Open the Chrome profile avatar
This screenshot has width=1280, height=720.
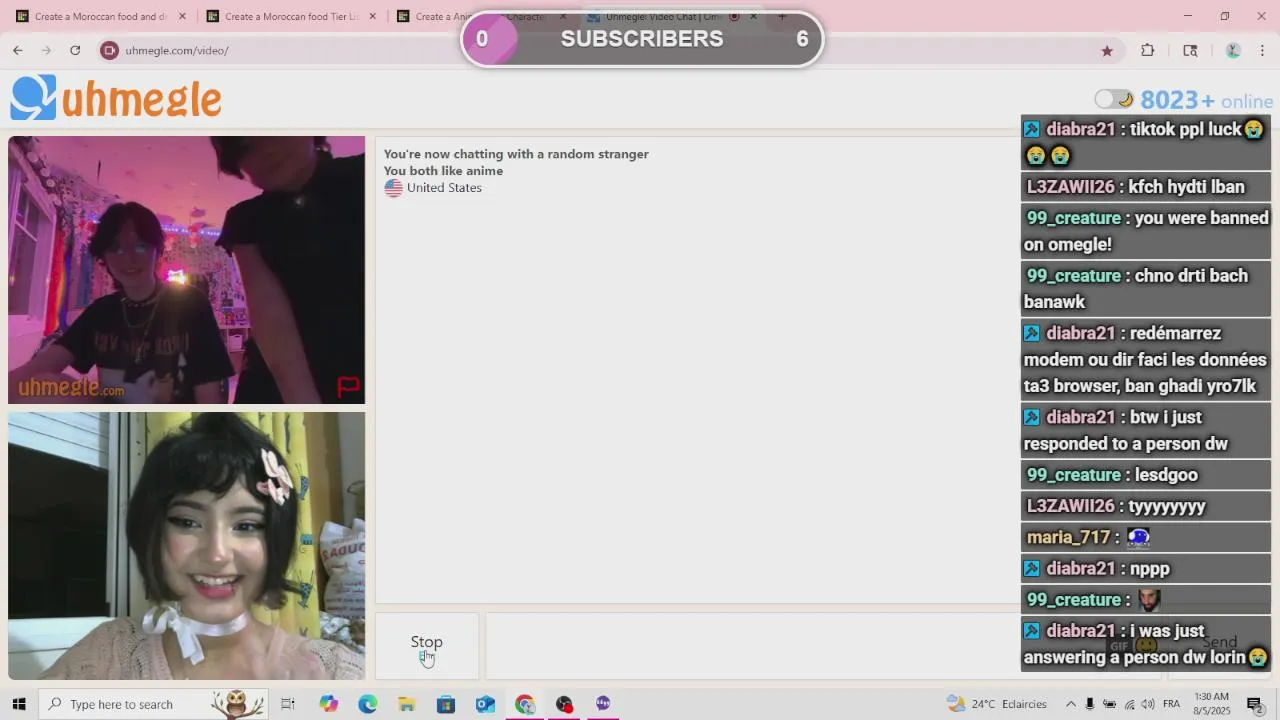(1233, 50)
